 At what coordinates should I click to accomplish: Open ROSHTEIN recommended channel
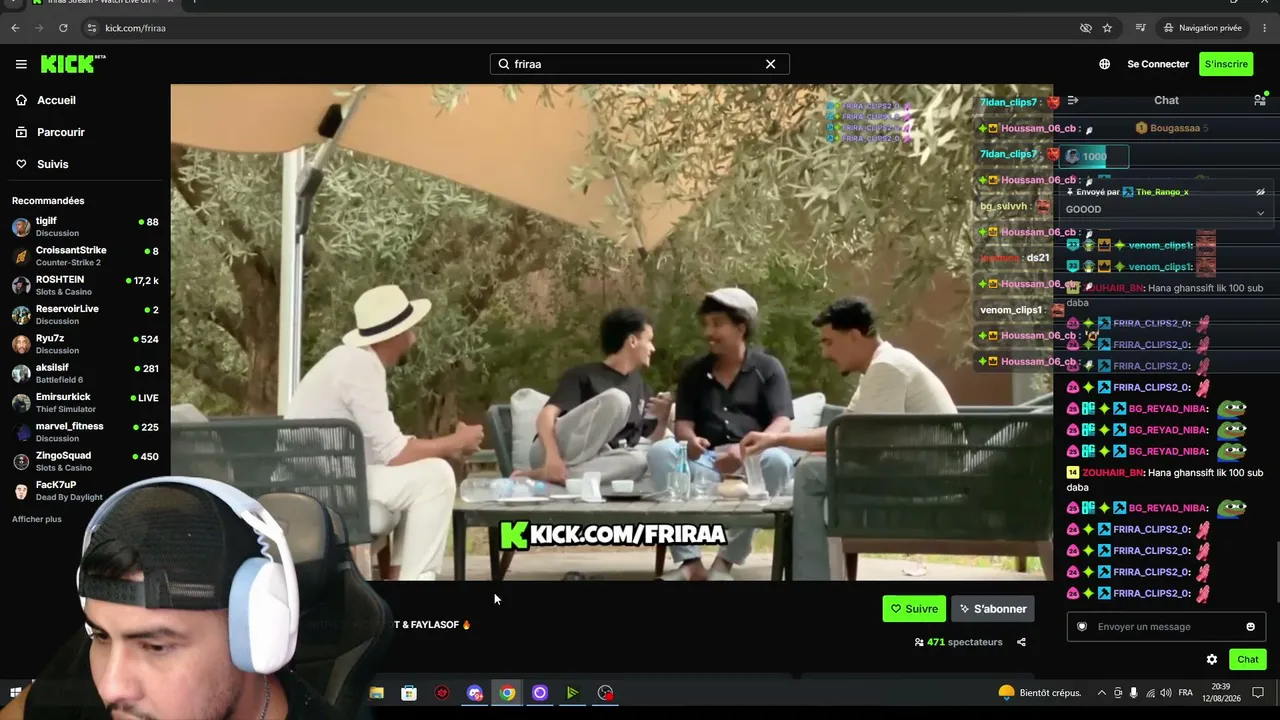point(85,285)
